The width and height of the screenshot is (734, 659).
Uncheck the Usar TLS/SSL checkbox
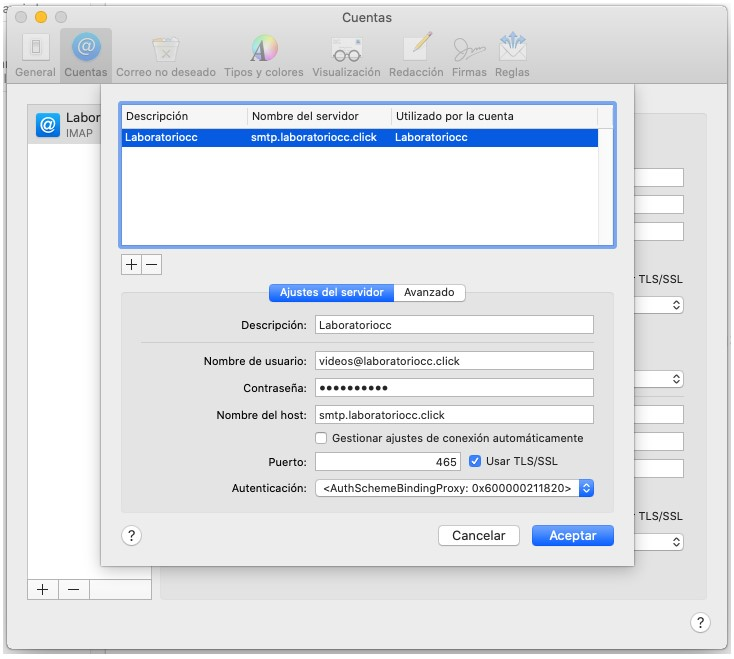pos(475,461)
